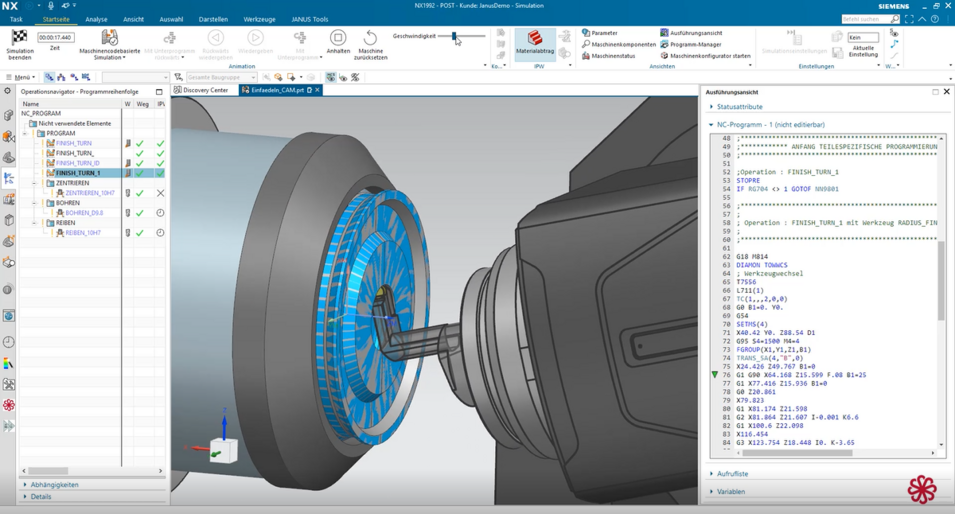Collapse BOHREN group node
Viewport: 955px width, 514px height.
tap(34, 203)
